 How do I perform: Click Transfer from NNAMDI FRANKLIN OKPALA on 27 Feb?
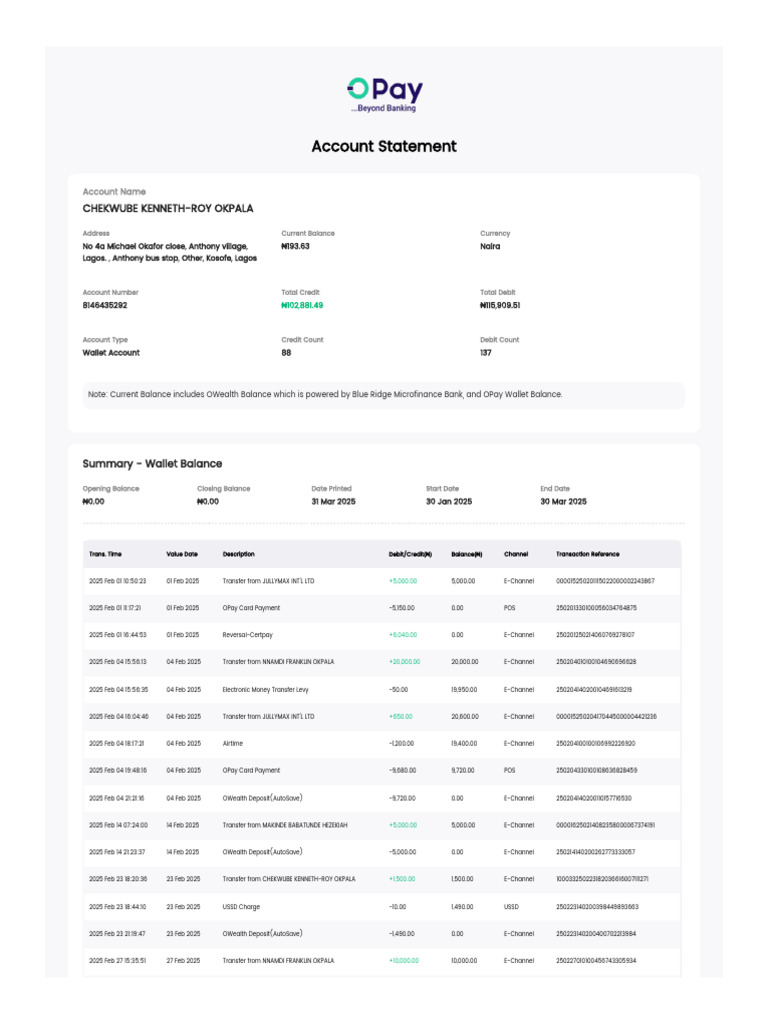(x=278, y=961)
